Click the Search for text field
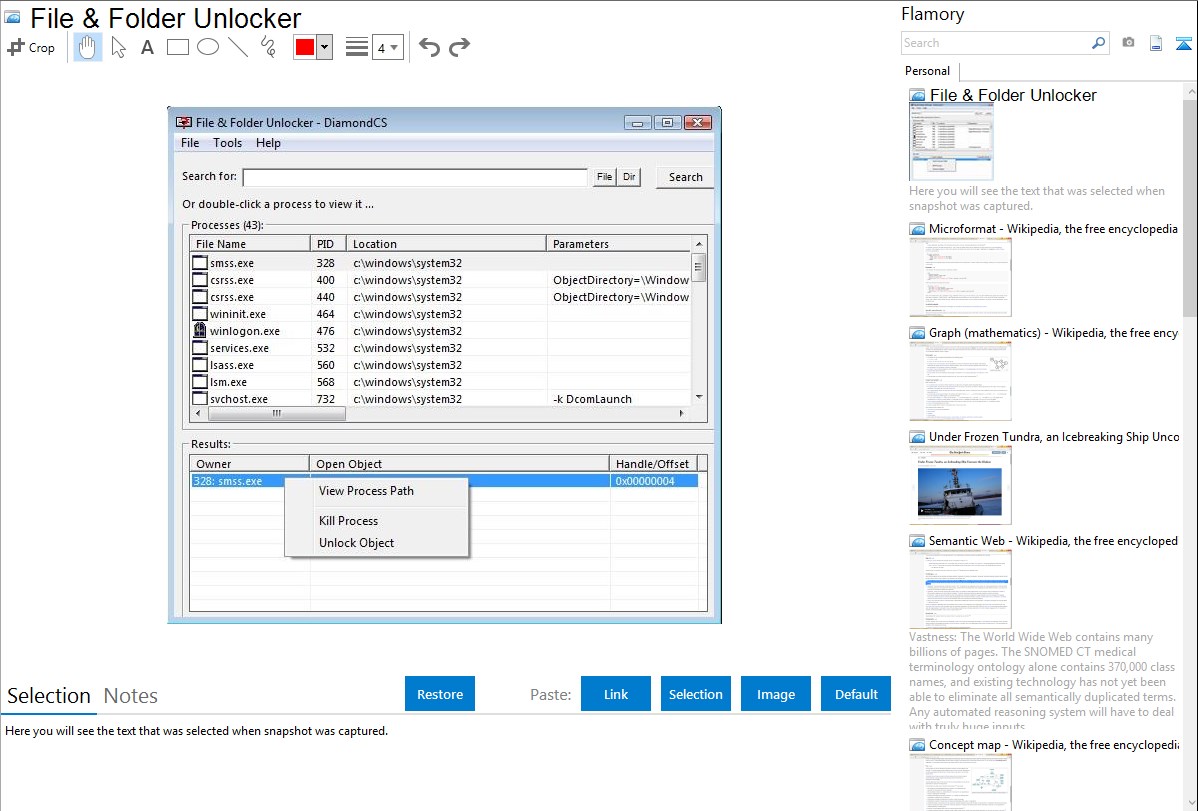 click(x=415, y=177)
